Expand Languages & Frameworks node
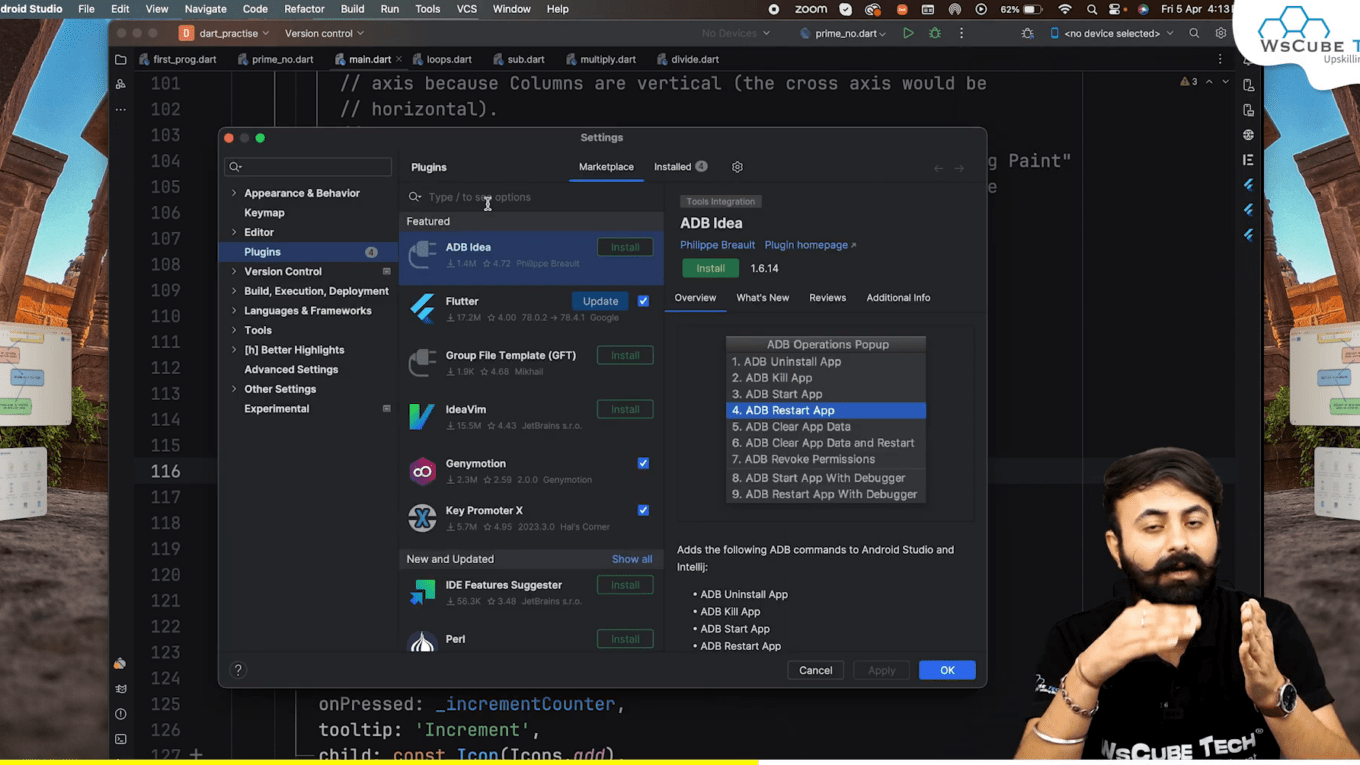Viewport: 1360px width, 765px height. 234,310
